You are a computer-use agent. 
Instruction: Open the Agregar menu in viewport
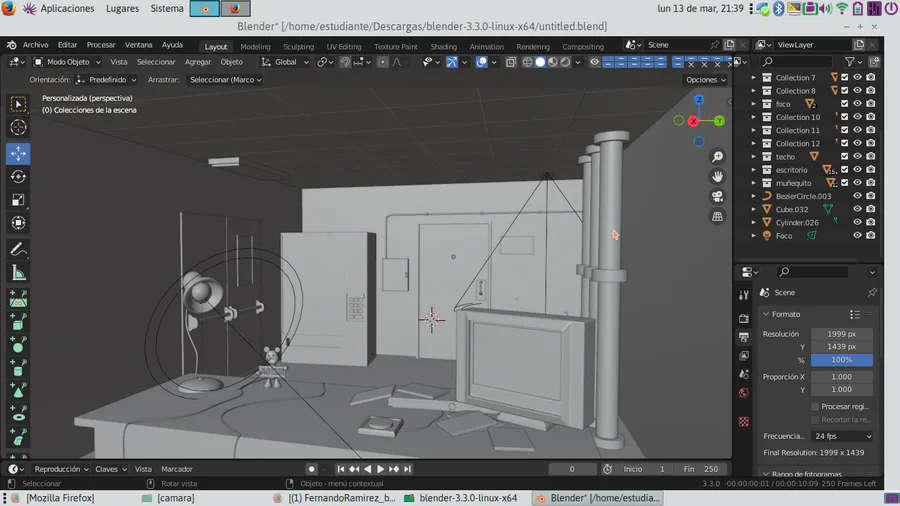198,62
